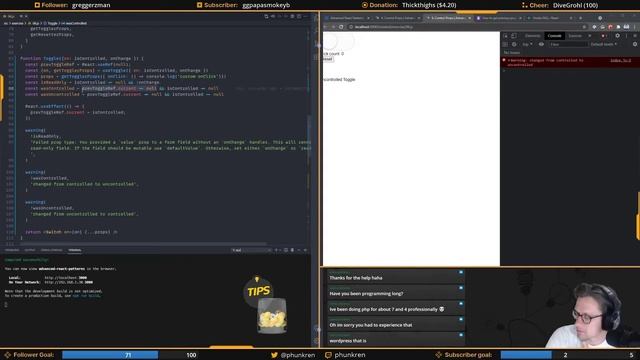
Task: Switch to the fifth browser tab
Action: [x=548, y=18]
